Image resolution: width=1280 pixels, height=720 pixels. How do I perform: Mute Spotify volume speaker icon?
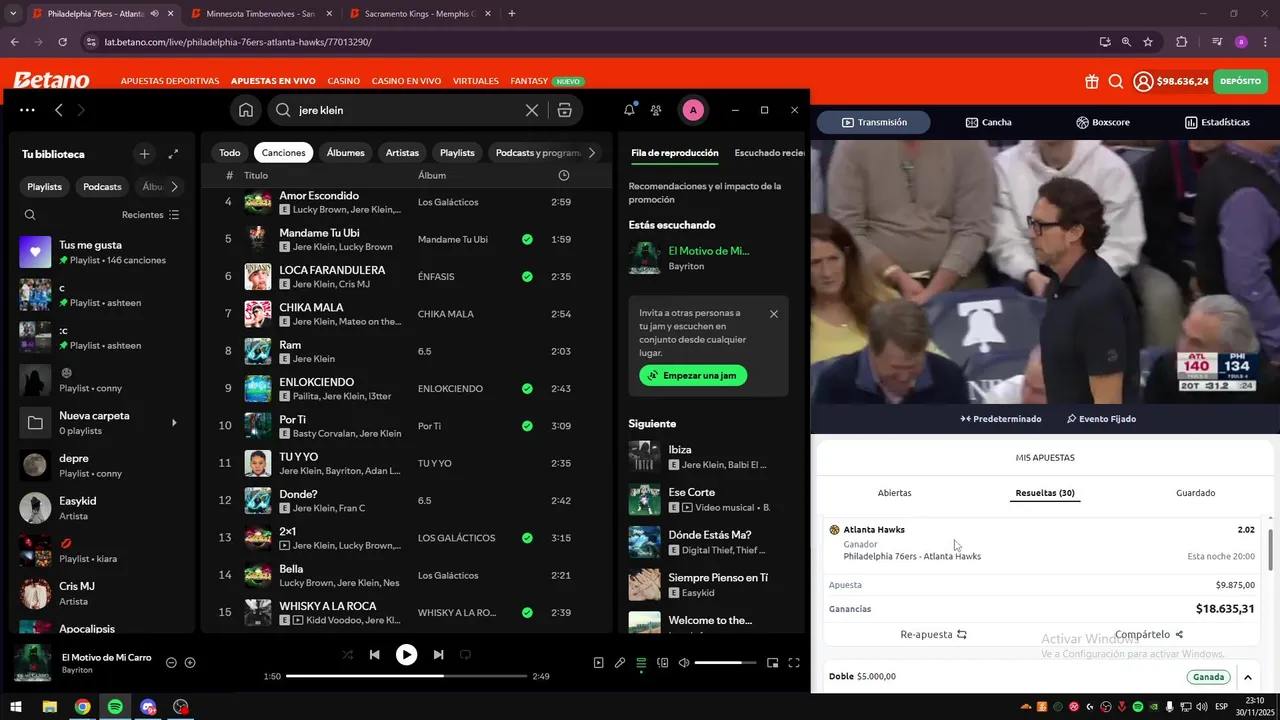pos(684,662)
